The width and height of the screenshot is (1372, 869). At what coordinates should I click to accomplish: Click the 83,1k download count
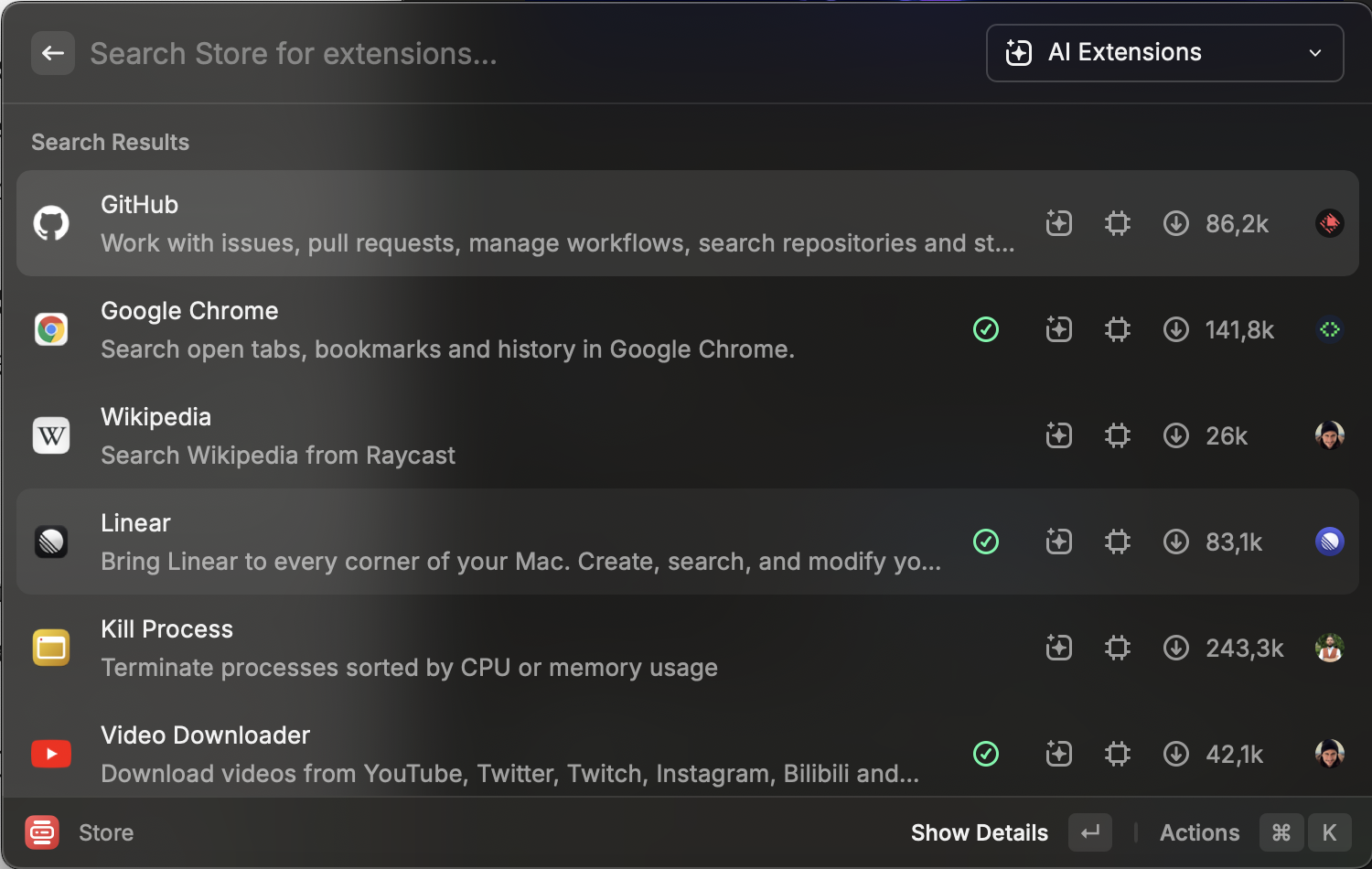tap(1234, 542)
